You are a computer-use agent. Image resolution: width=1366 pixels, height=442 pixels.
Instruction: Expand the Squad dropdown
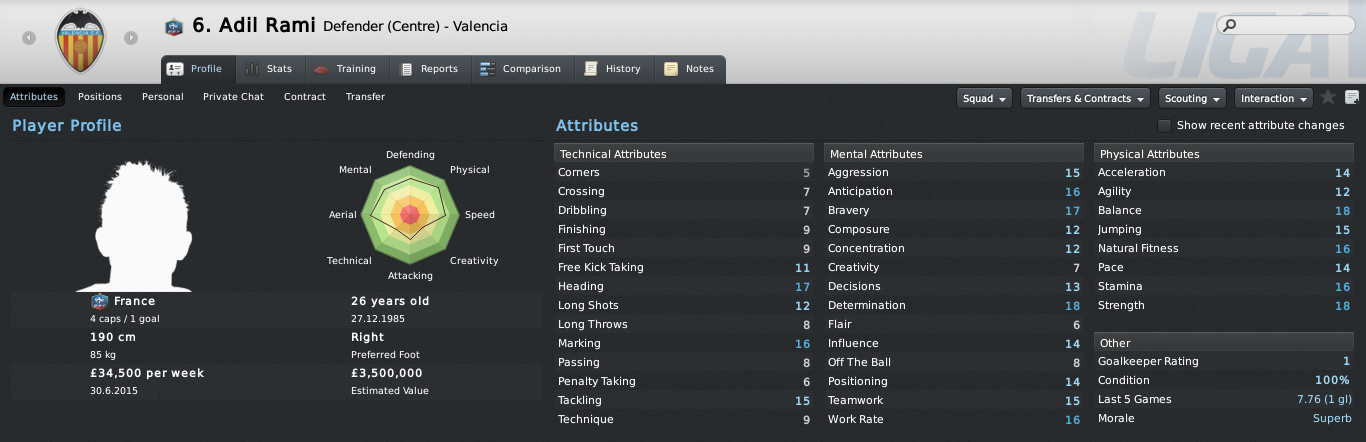(x=984, y=98)
